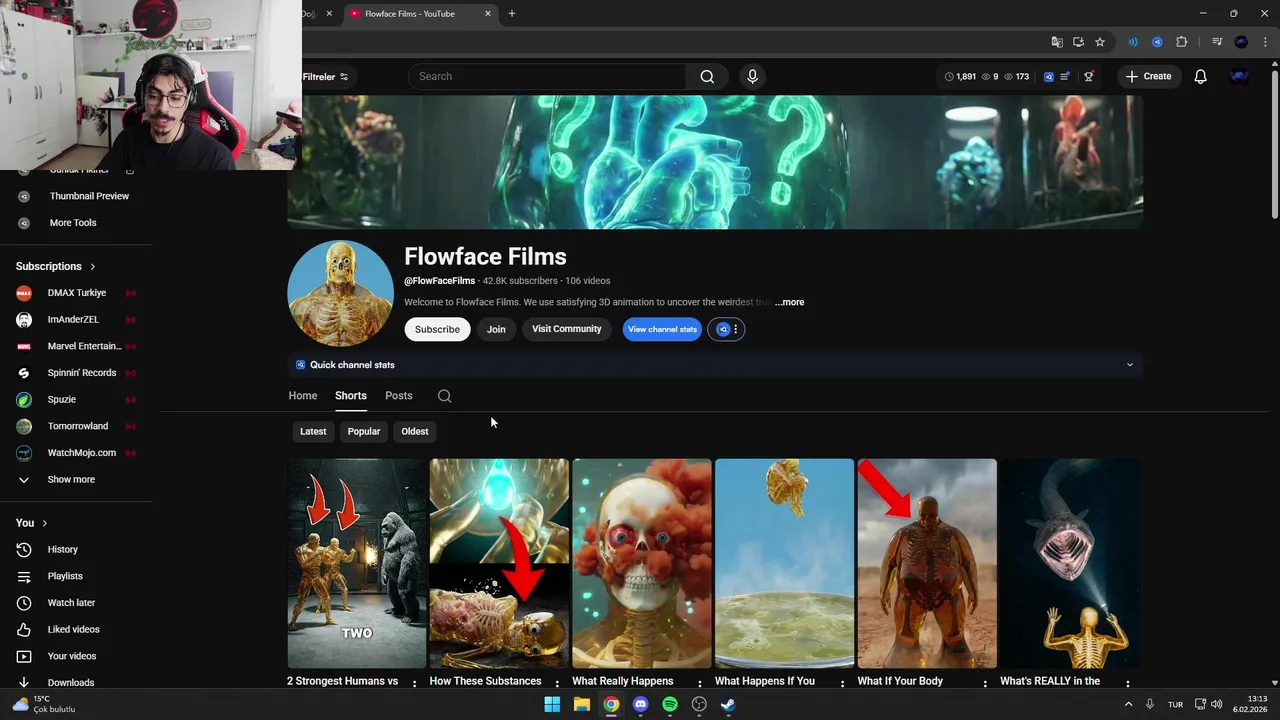Open options for What Really Happens short
This screenshot has width=1280, height=720.
pos(699,684)
